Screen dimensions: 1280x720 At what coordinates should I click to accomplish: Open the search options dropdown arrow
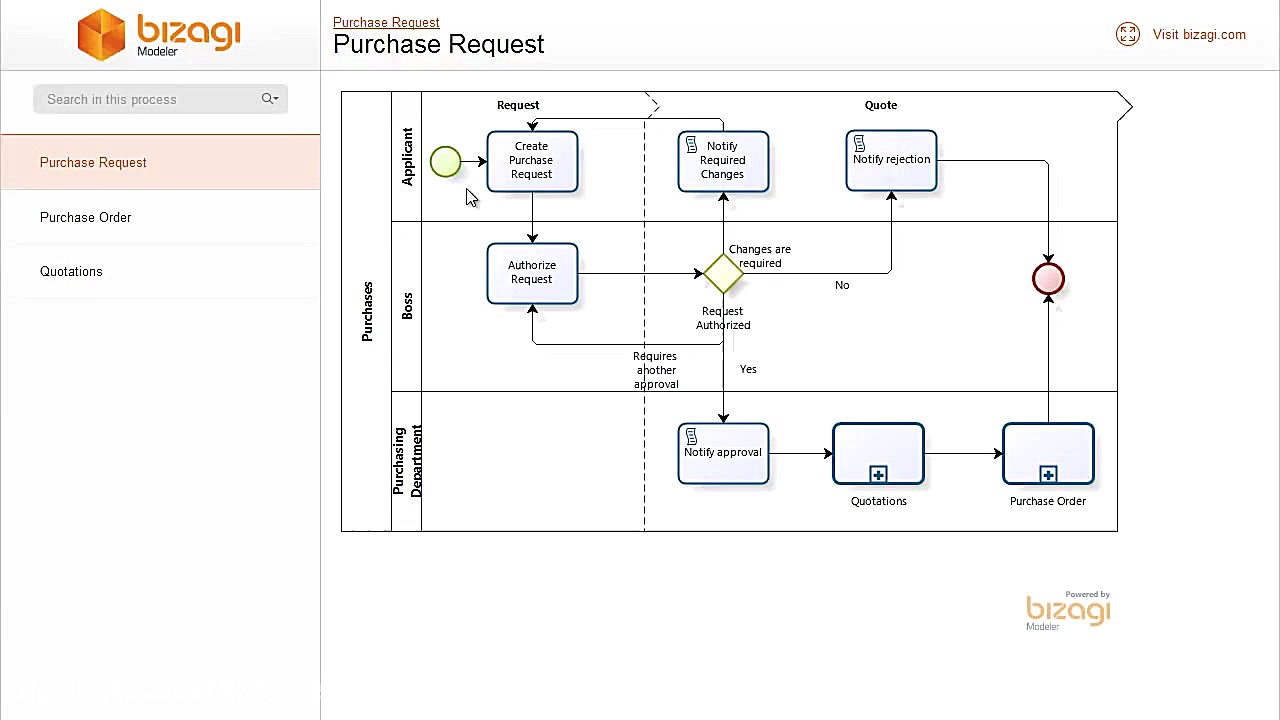pos(275,99)
